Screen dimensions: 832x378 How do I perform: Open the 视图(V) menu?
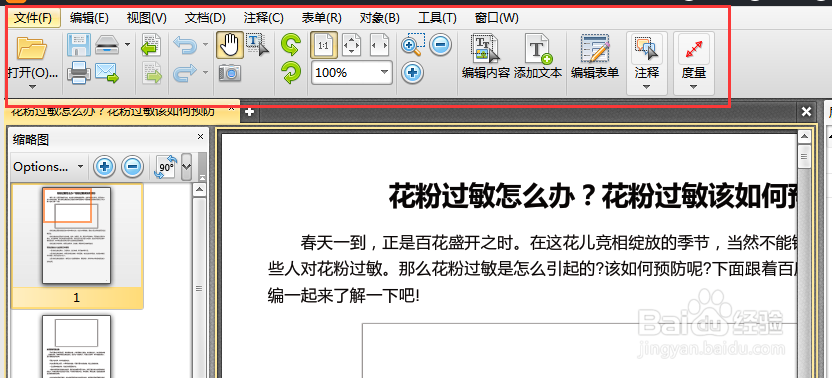[146, 18]
